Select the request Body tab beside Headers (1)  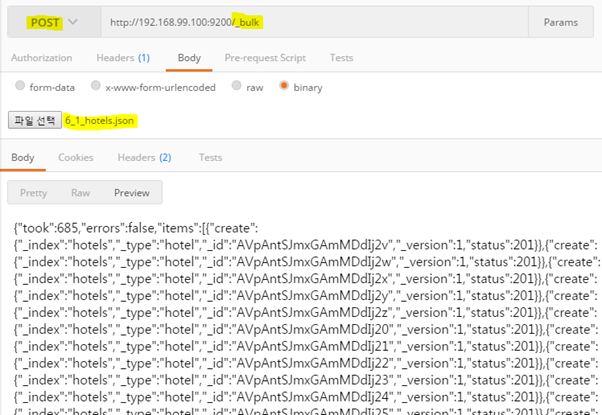click(x=189, y=58)
